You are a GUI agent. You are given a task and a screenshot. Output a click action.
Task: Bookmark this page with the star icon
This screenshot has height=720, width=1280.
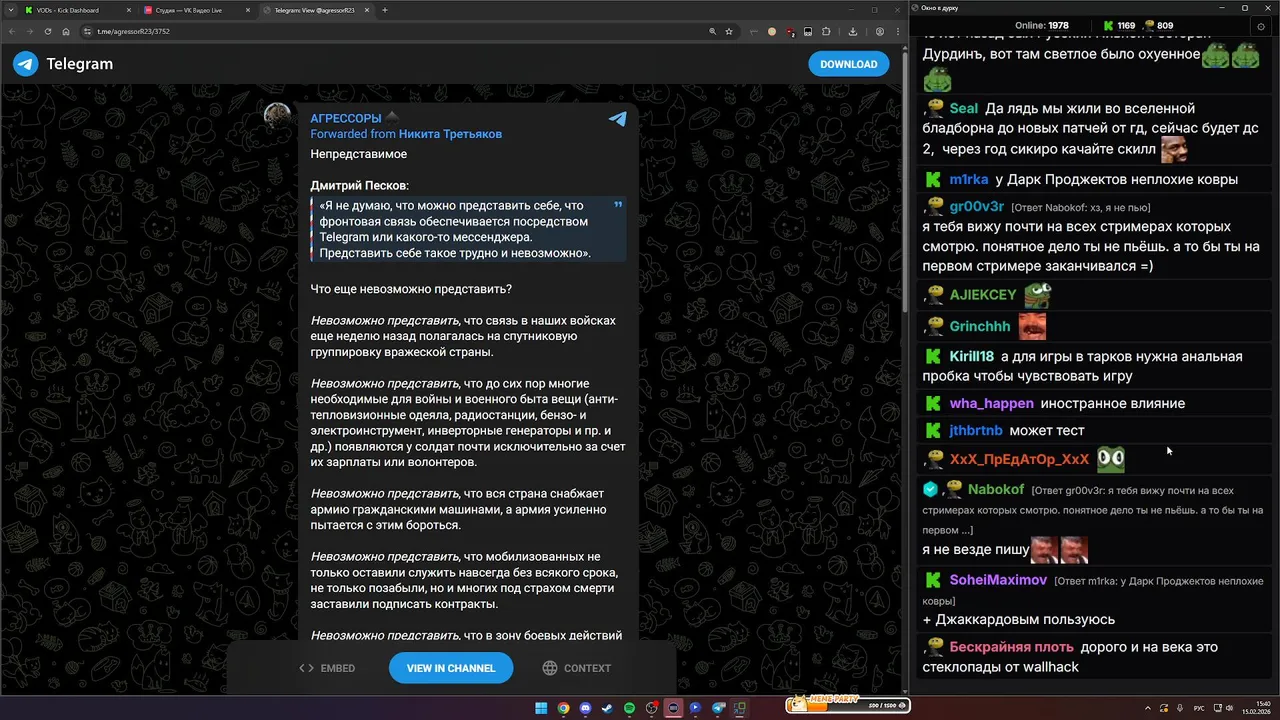point(729,31)
